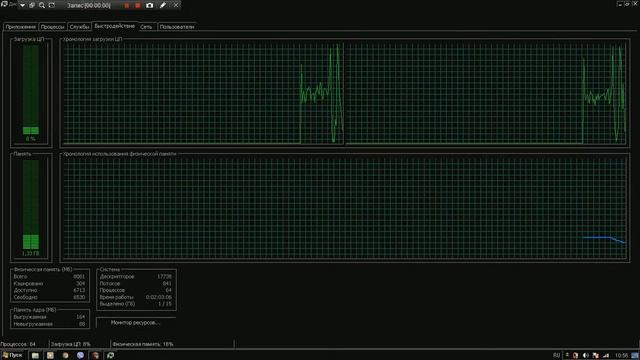Click the magnifier zoom icon in recorder toolbar

point(42,5)
